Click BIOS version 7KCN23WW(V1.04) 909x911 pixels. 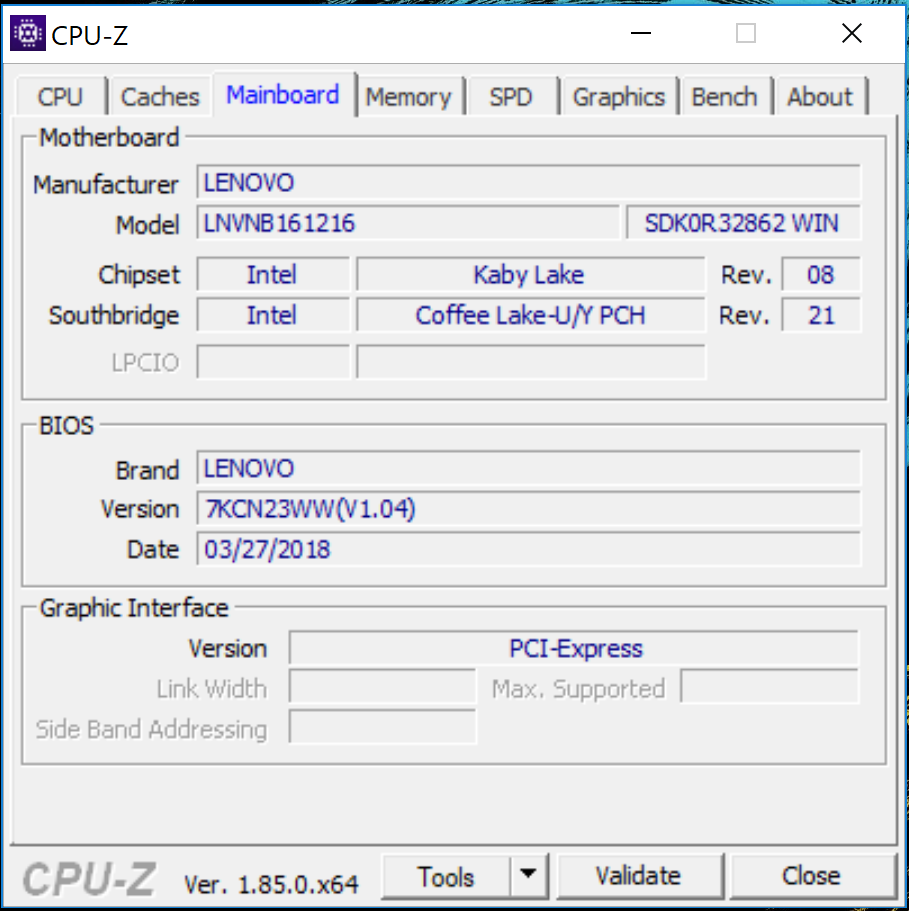(x=529, y=508)
